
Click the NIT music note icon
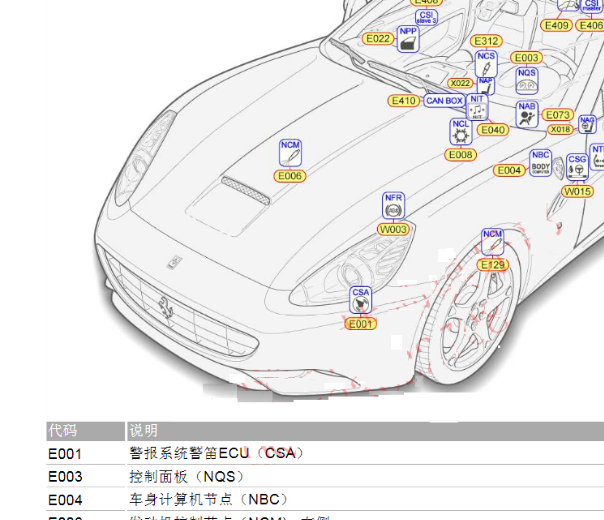coord(477,107)
